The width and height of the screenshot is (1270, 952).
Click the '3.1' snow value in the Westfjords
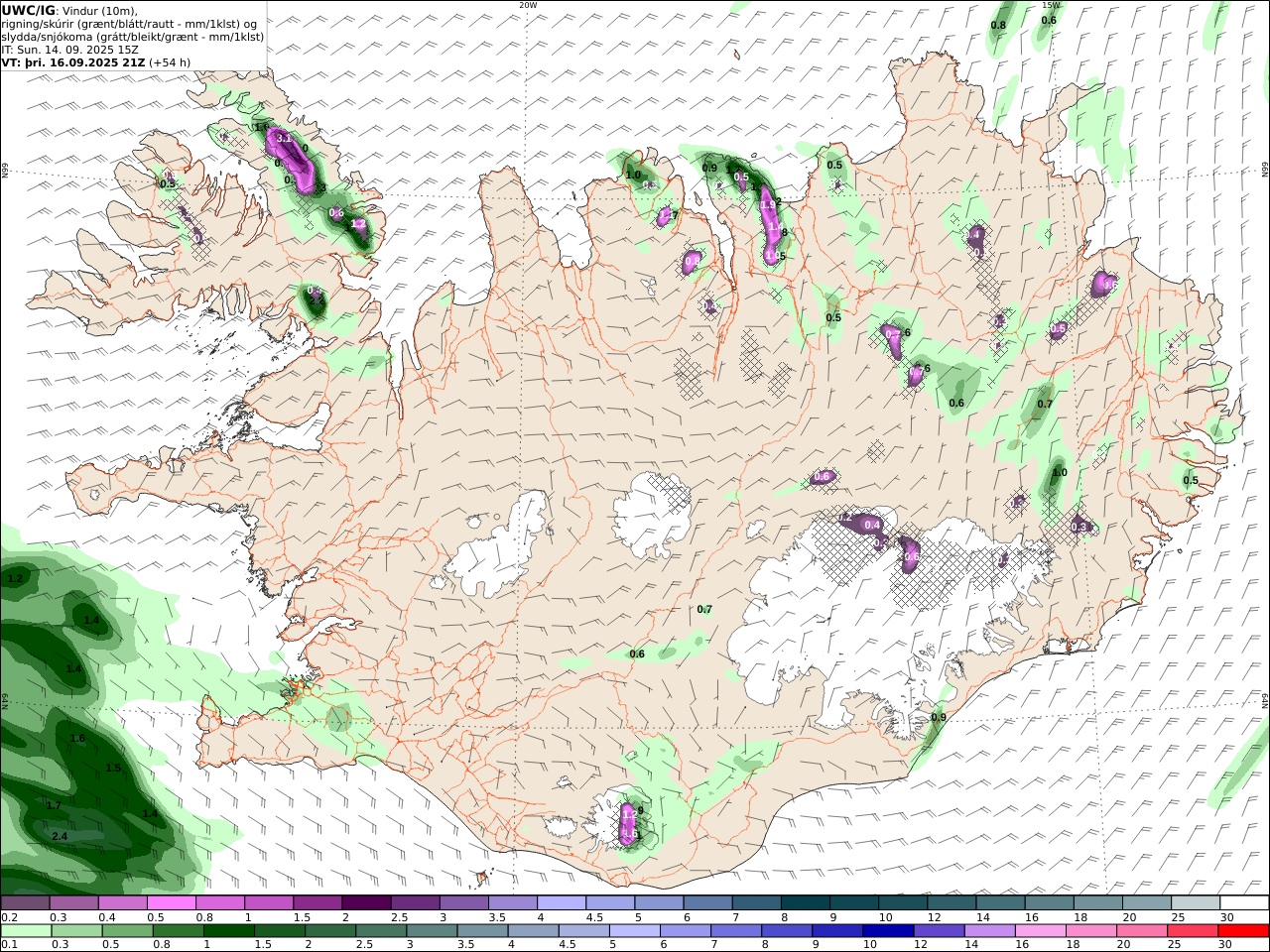[x=283, y=138]
